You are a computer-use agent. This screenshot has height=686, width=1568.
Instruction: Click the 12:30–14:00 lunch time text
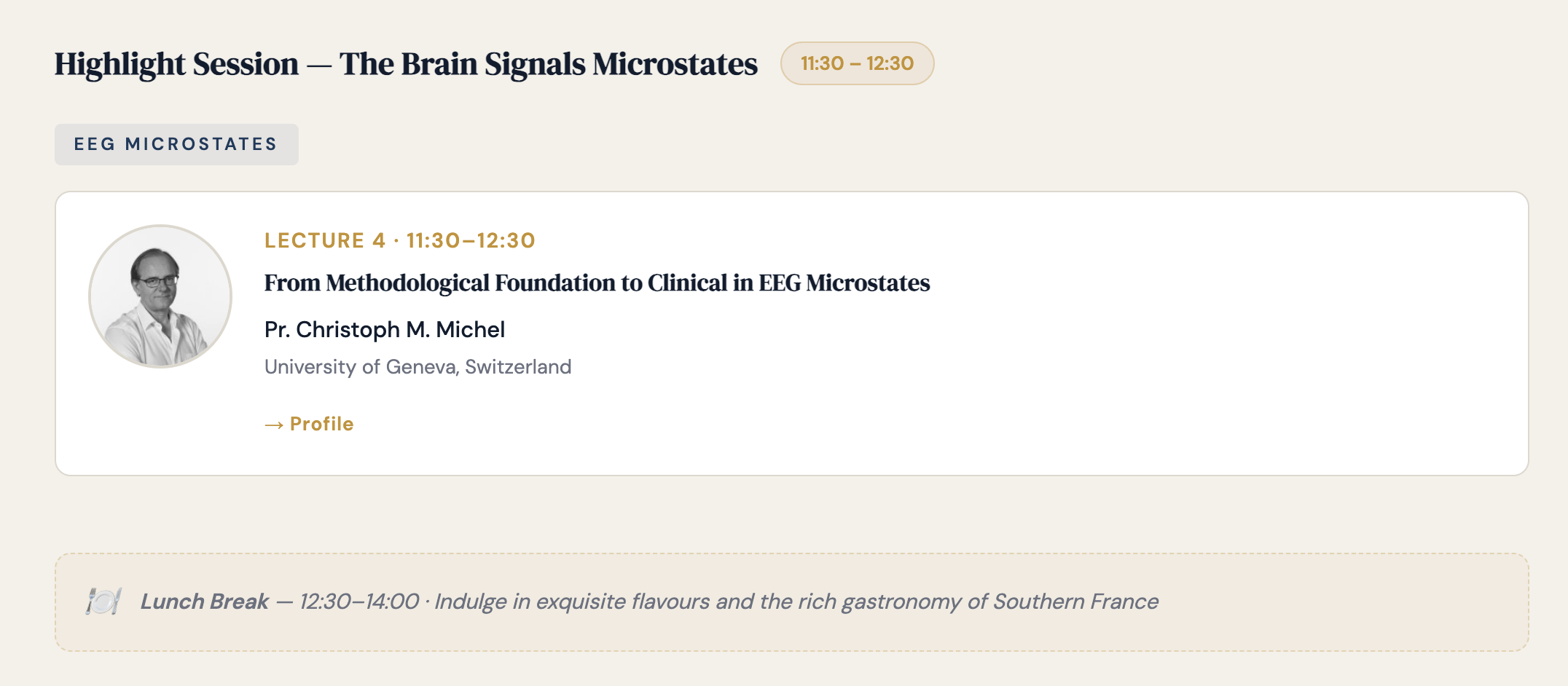pos(359,602)
